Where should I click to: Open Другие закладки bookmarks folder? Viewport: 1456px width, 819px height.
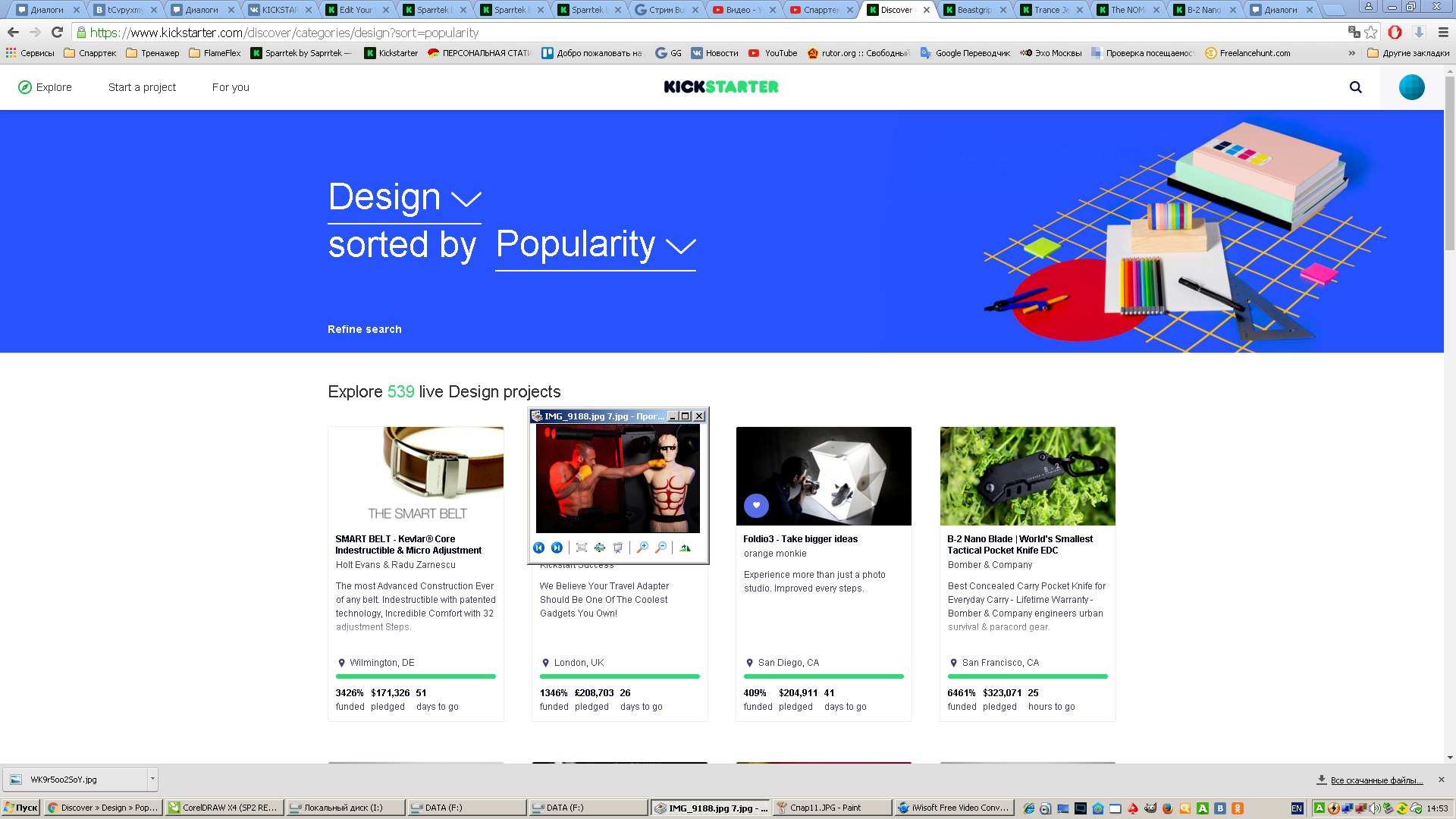tap(1408, 53)
